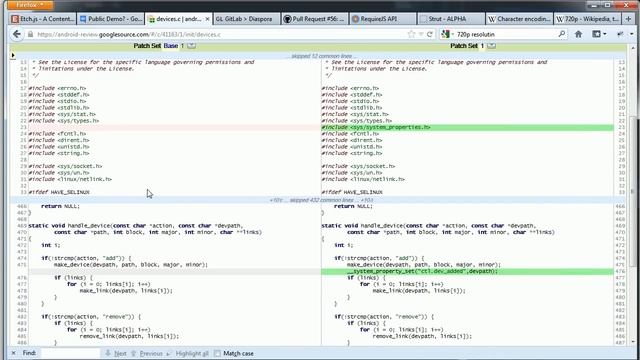Open a new tab with plus button

[x=628, y=19]
